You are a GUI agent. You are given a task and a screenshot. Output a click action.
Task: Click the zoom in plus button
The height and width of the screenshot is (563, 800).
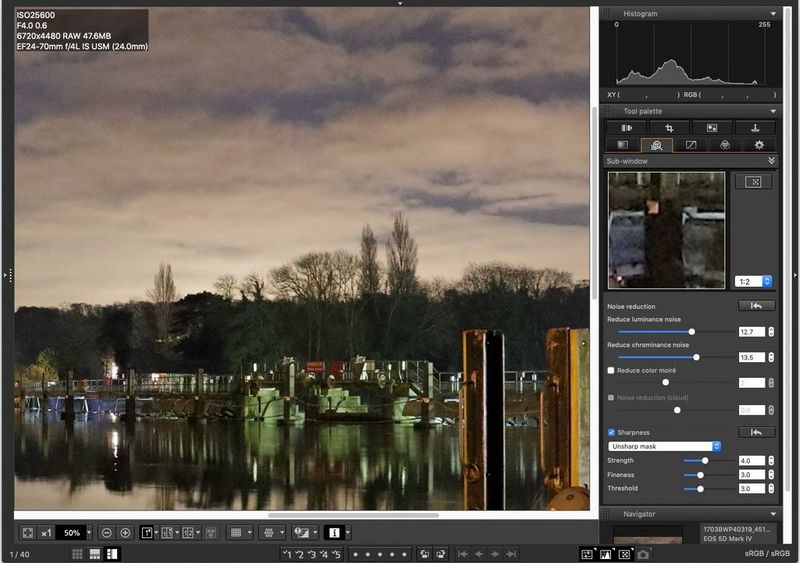(x=125, y=533)
